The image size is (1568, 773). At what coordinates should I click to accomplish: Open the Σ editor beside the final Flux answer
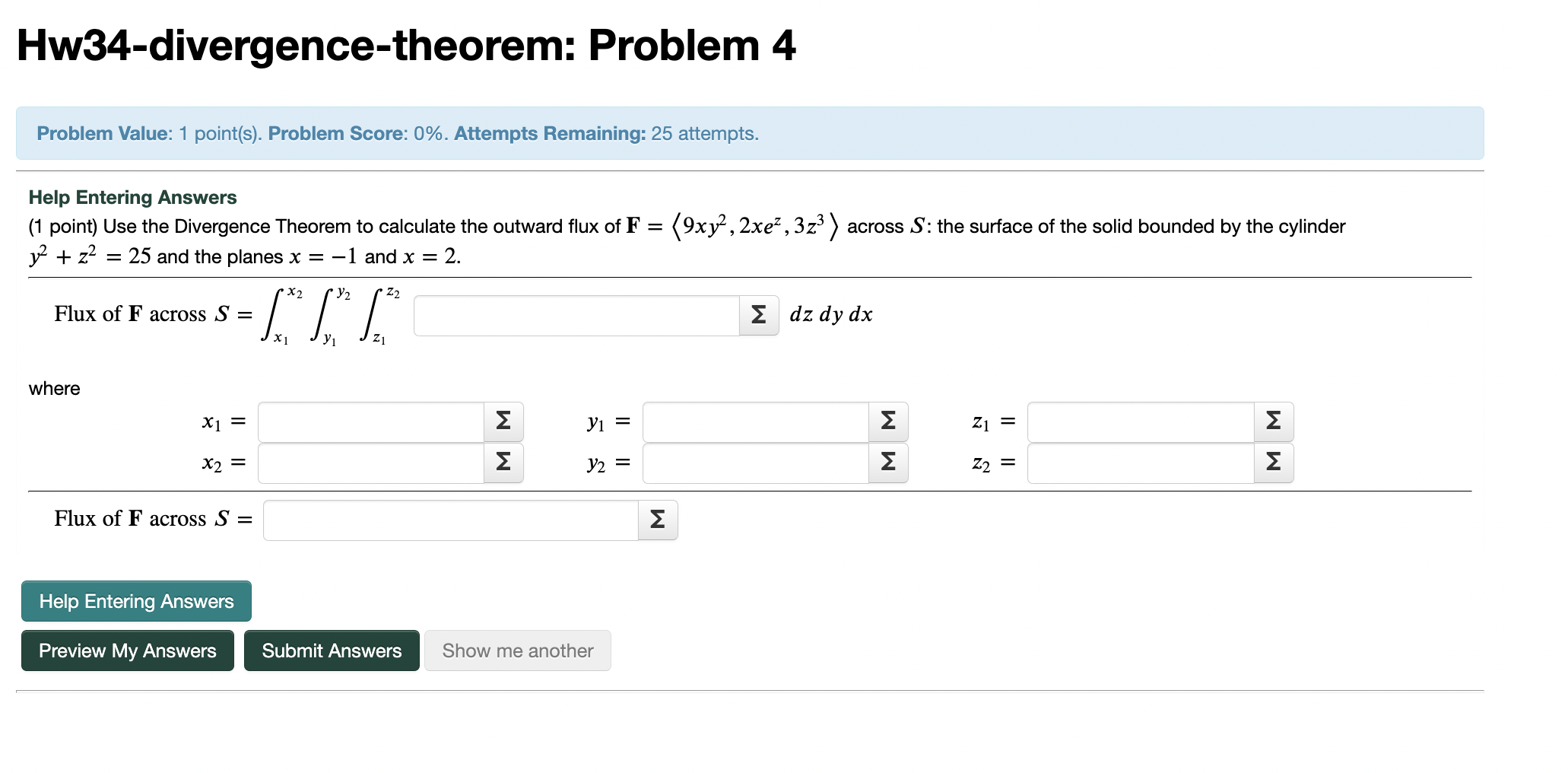(657, 520)
